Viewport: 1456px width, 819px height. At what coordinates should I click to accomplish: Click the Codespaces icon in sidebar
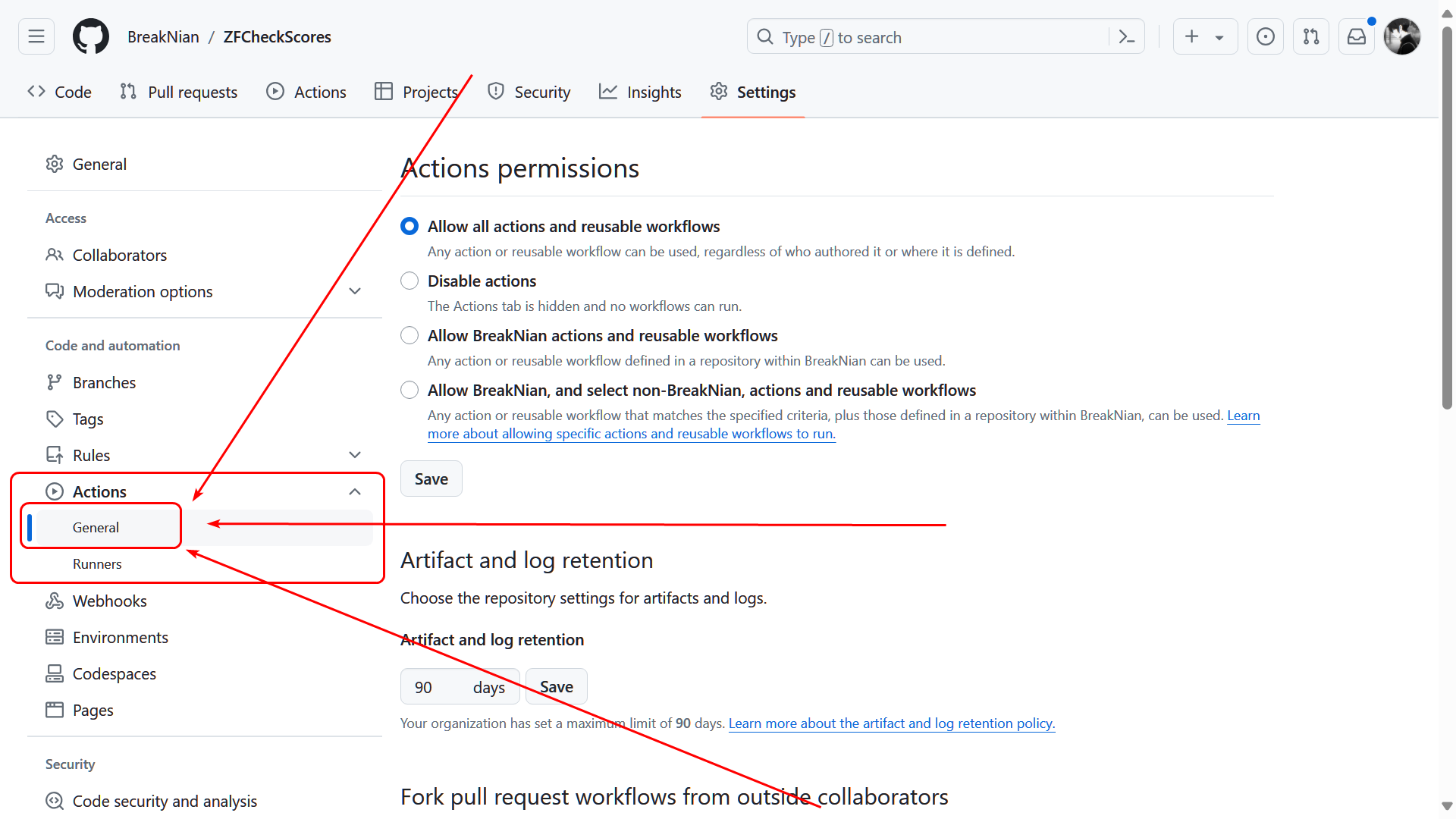coord(55,673)
